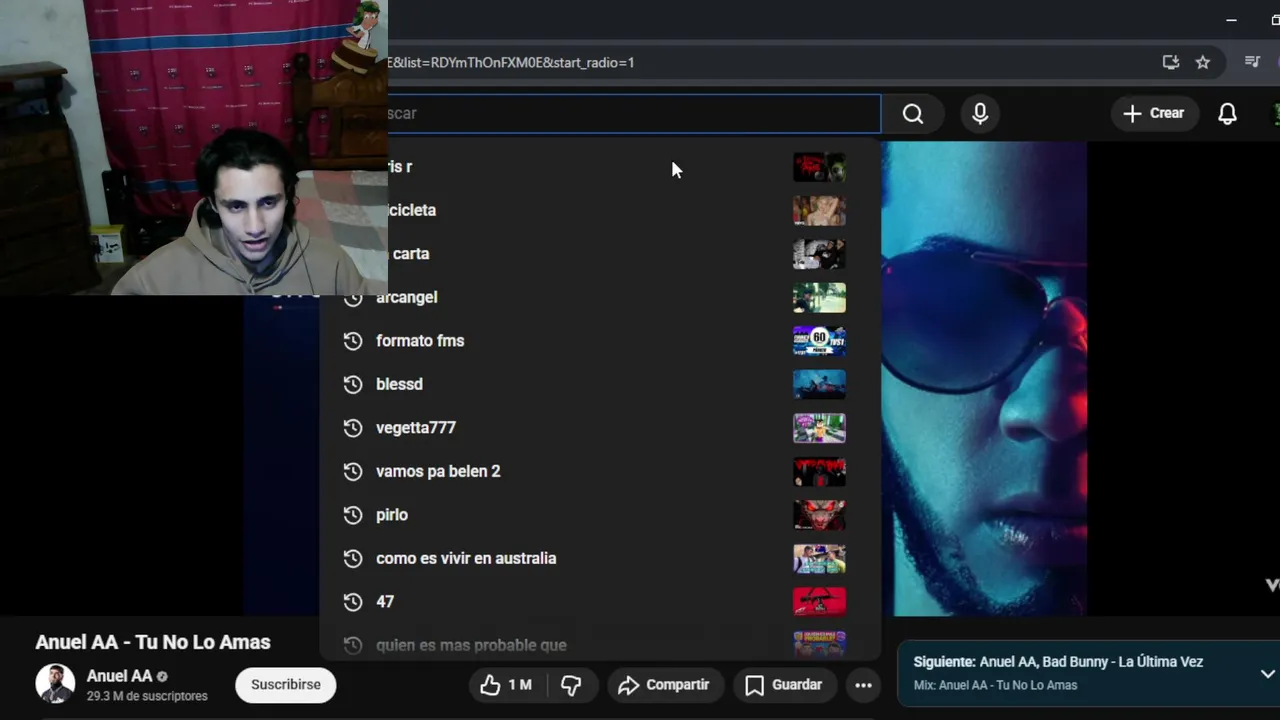Subscribe with the Suscribirse button
Viewport: 1280px width, 720px height.
click(286, 685)
